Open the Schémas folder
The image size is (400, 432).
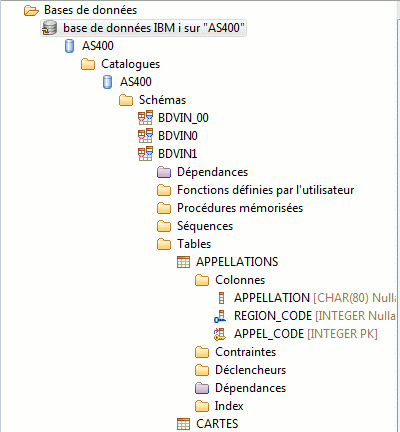tap(162, 100)
